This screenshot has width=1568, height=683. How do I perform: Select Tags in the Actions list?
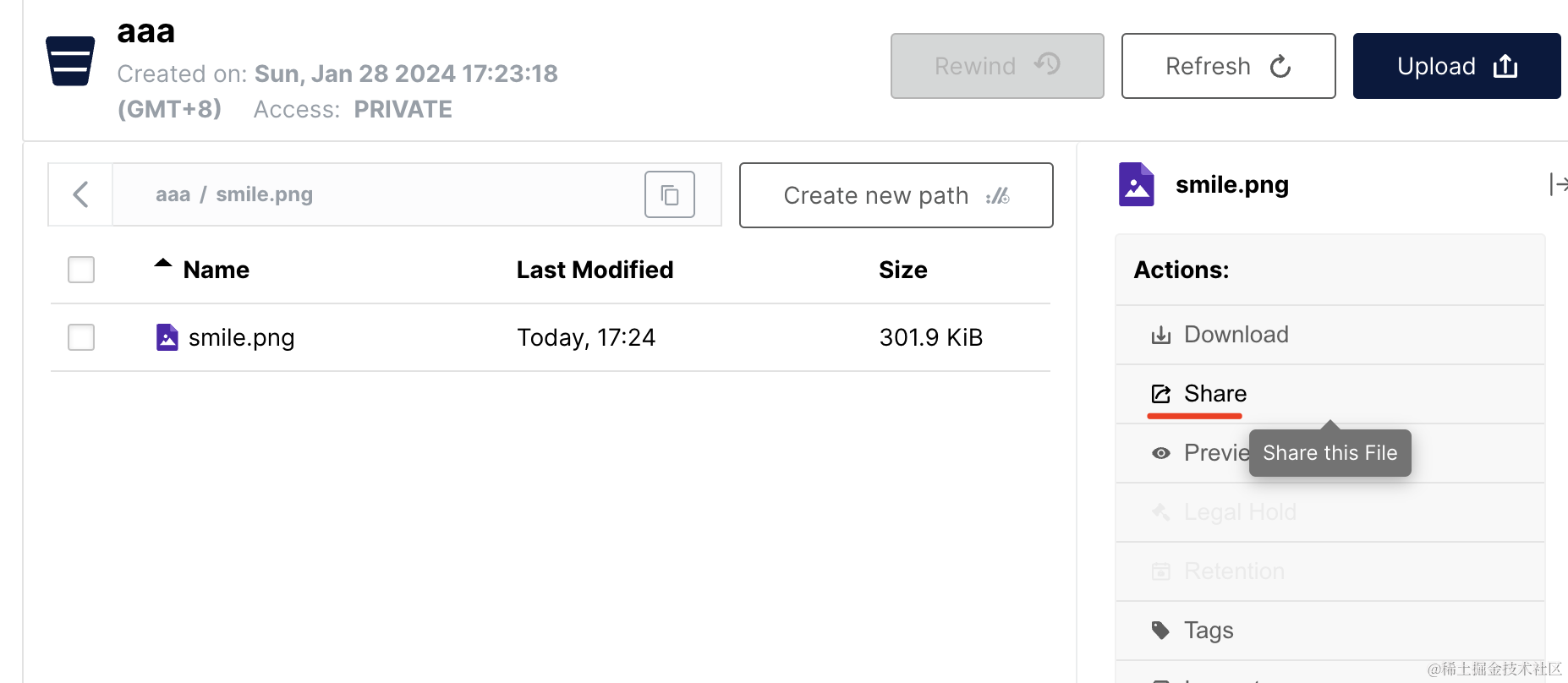click(x=1209, y=631)
